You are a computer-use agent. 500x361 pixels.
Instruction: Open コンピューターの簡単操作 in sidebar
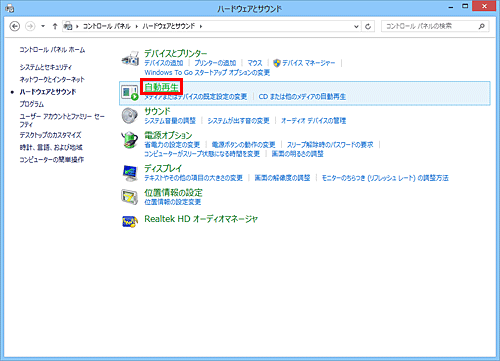pos(52,160)
